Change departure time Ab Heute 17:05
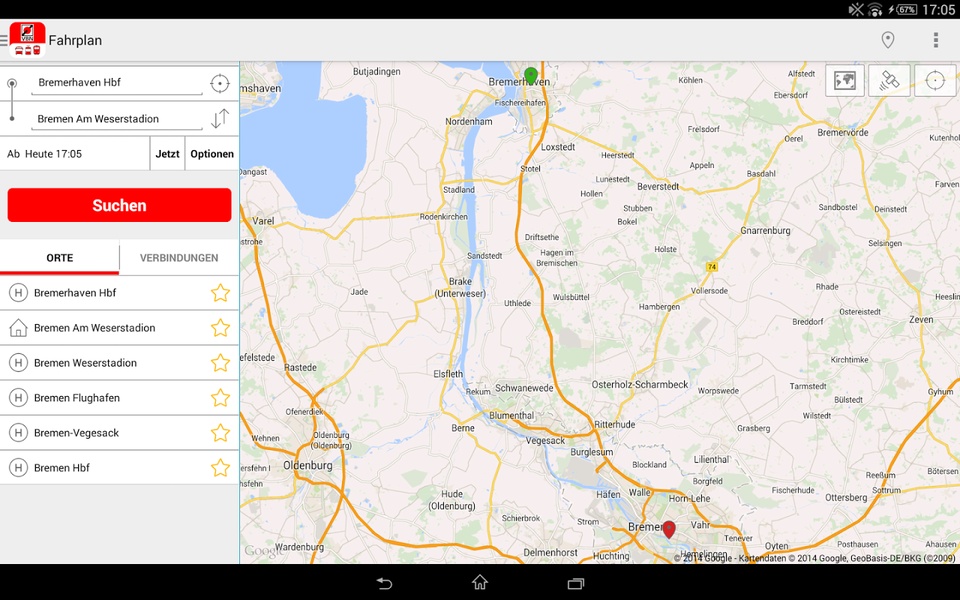This screenshot has height=600, width=960. [x=75, y=154]
